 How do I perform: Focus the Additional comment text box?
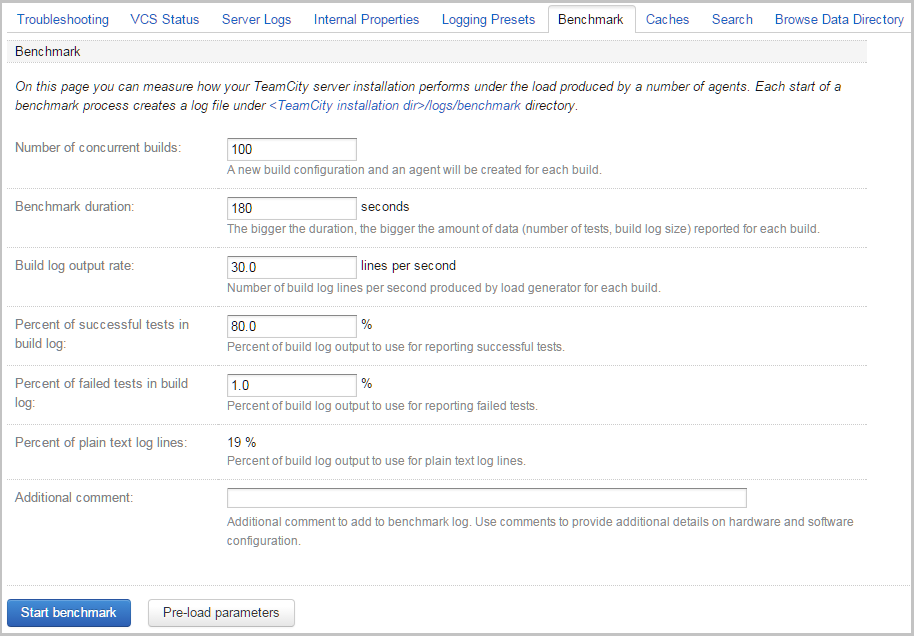[x=487, y=498]
